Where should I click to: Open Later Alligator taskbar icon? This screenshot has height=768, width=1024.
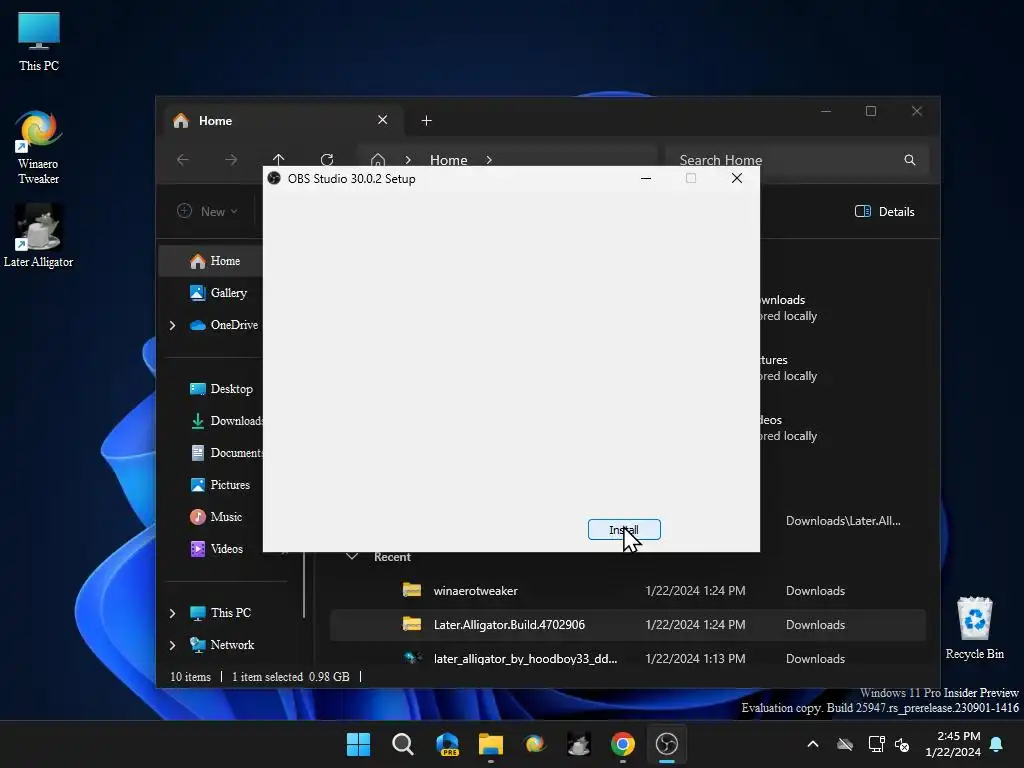click(x=579, y=744)
